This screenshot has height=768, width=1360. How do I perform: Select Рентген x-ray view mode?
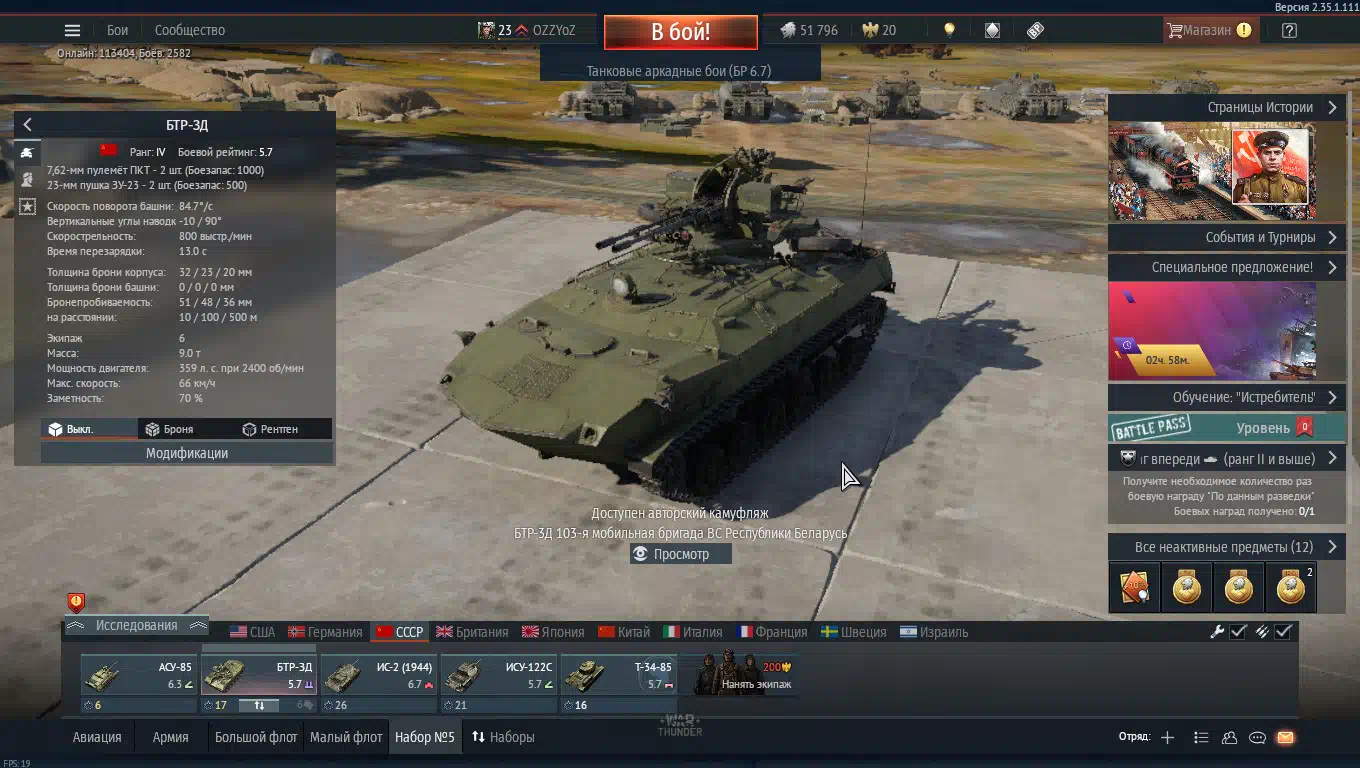[283, 429]
